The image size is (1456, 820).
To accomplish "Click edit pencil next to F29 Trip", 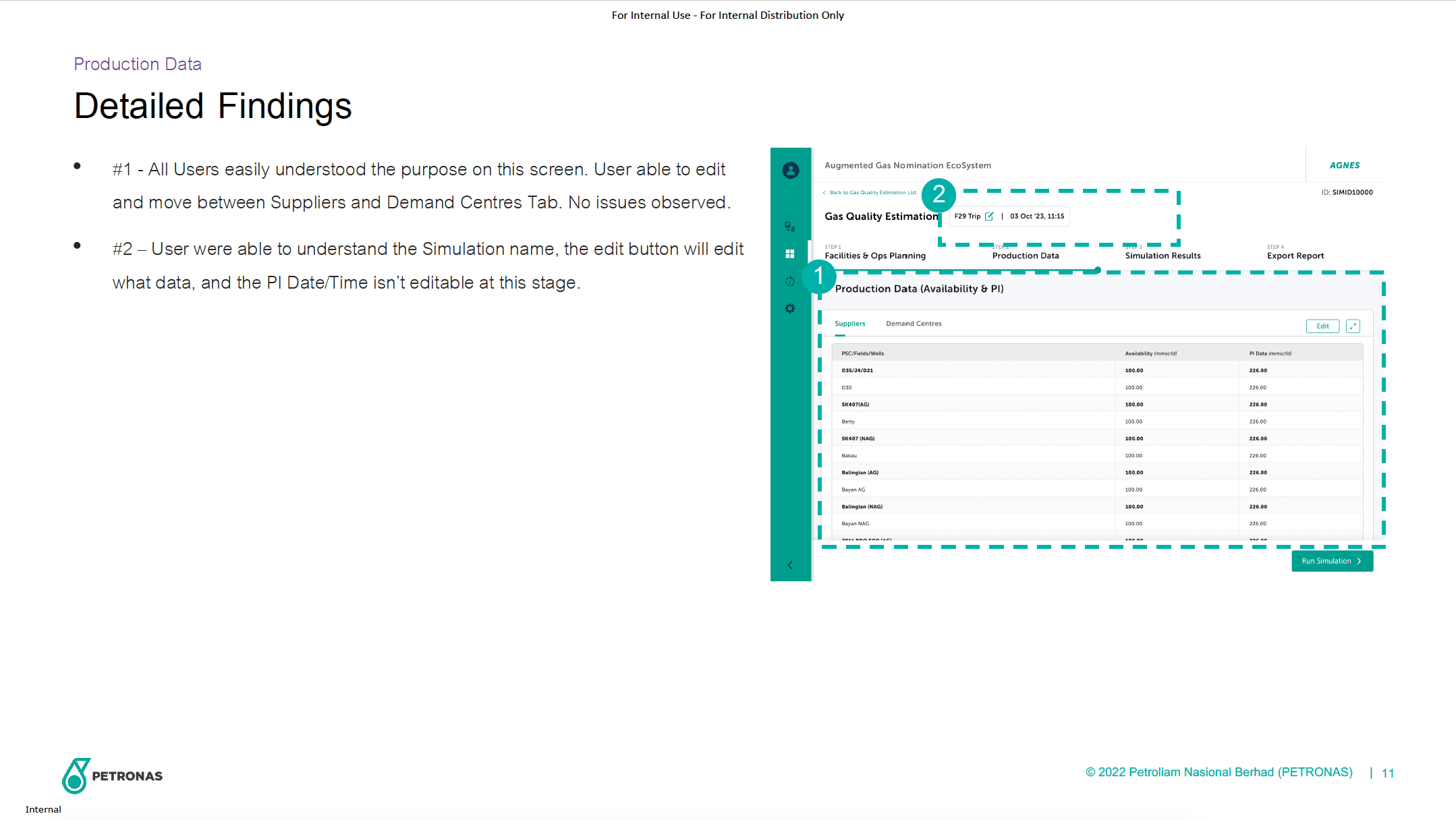I will (989, 216).
